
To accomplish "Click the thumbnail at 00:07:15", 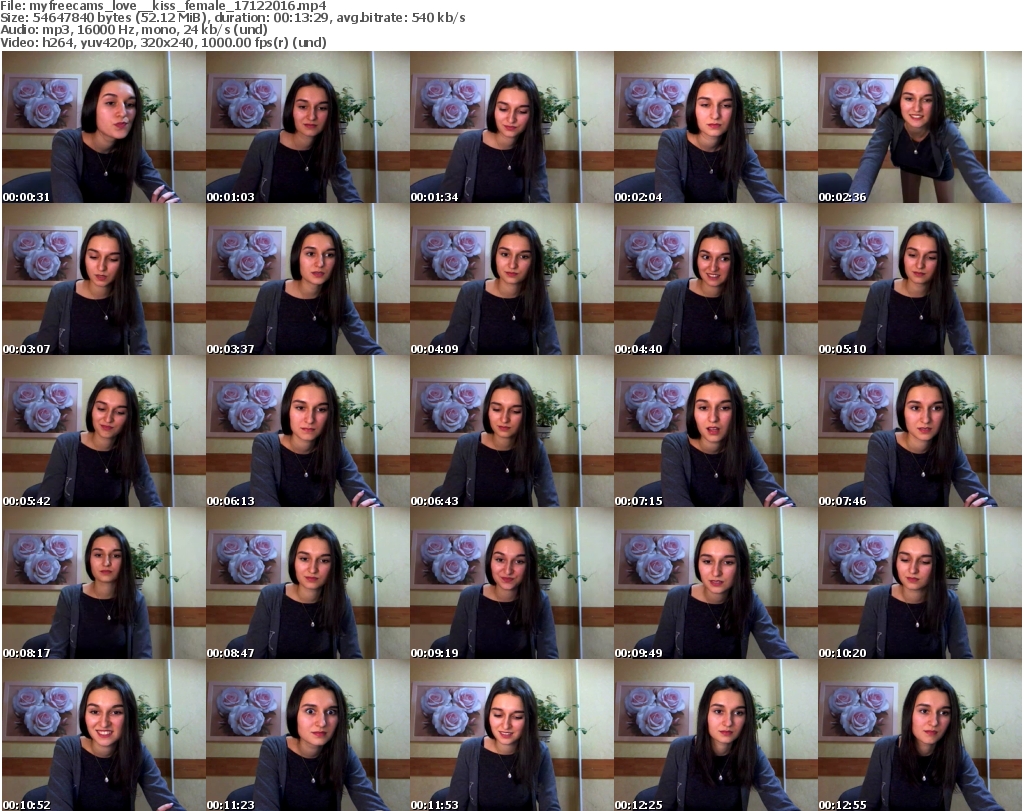I will pos(714,432).
